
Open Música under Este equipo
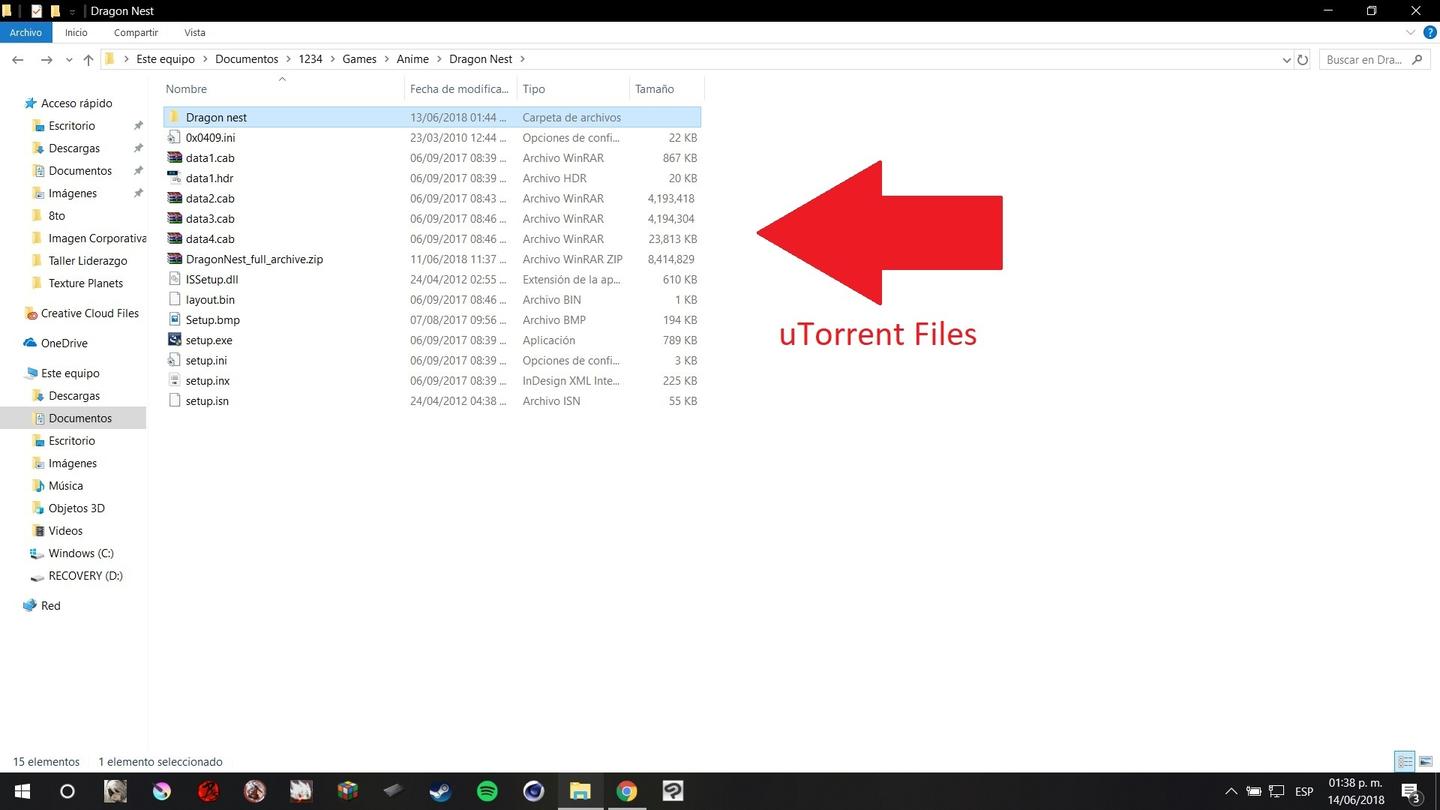(x=66, y=486)
